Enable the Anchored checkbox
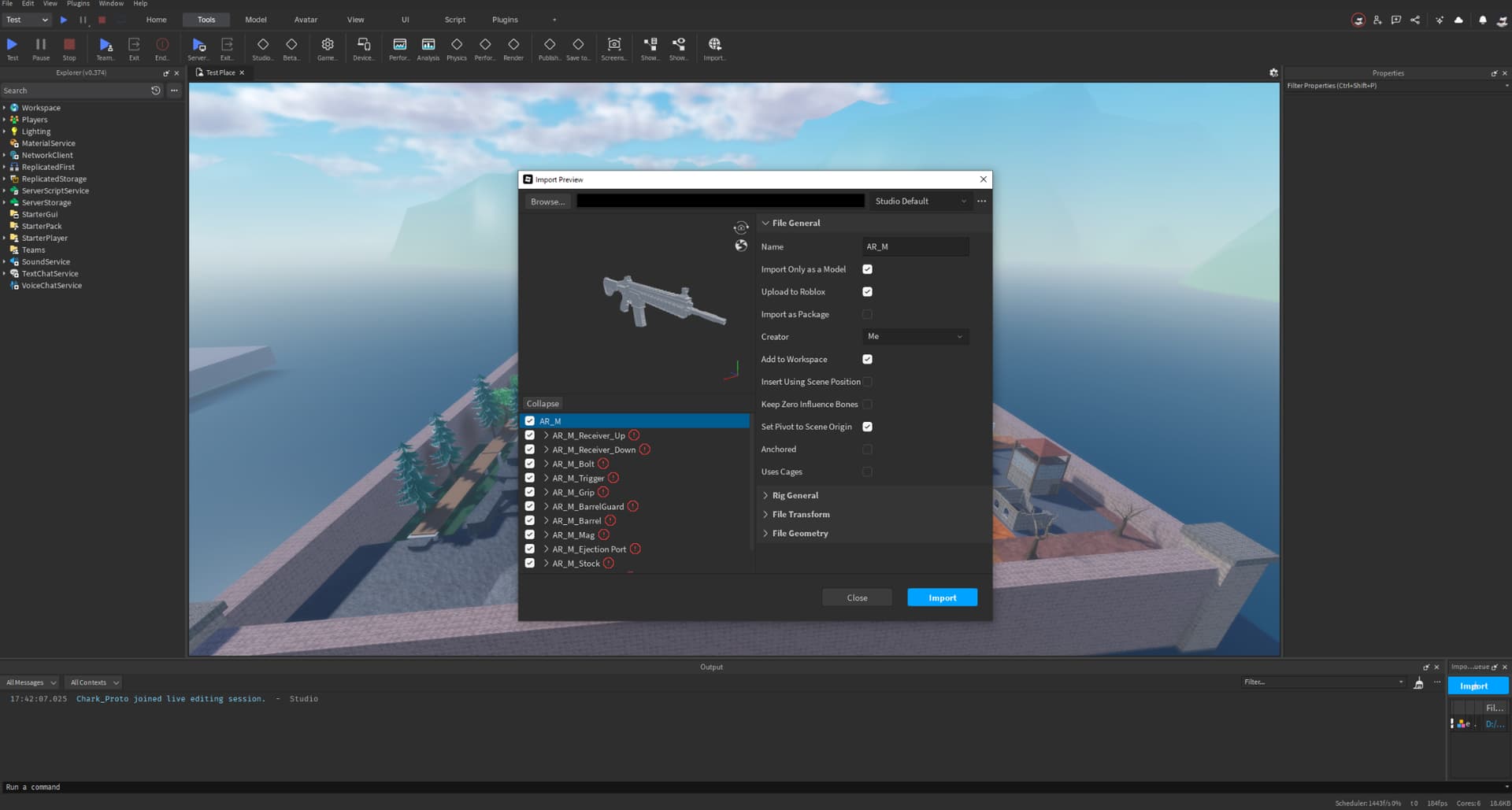This screenshot has width=1512, height=810. pyautogui.click(x=867, y=449)
